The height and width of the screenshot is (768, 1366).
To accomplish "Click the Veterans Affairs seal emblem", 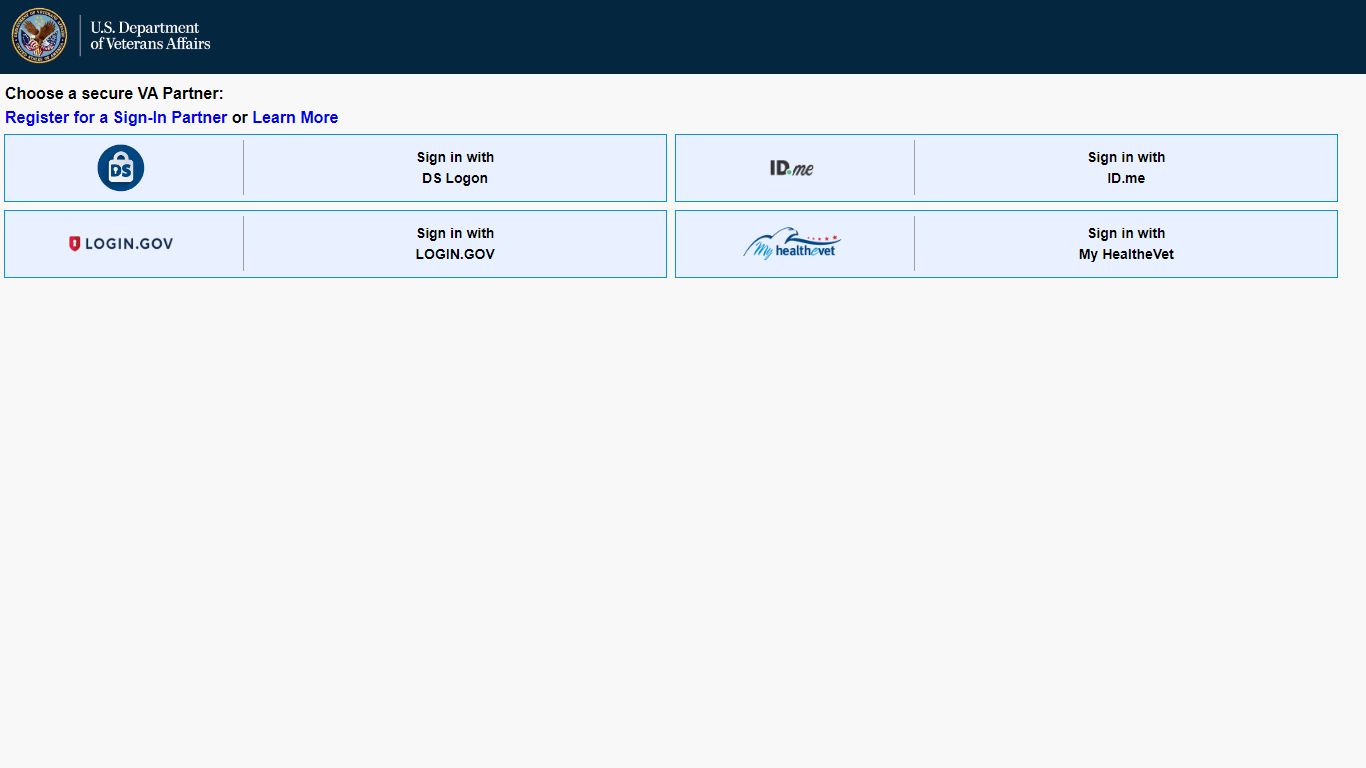I will pyautogui.click(x=39, y=36).
